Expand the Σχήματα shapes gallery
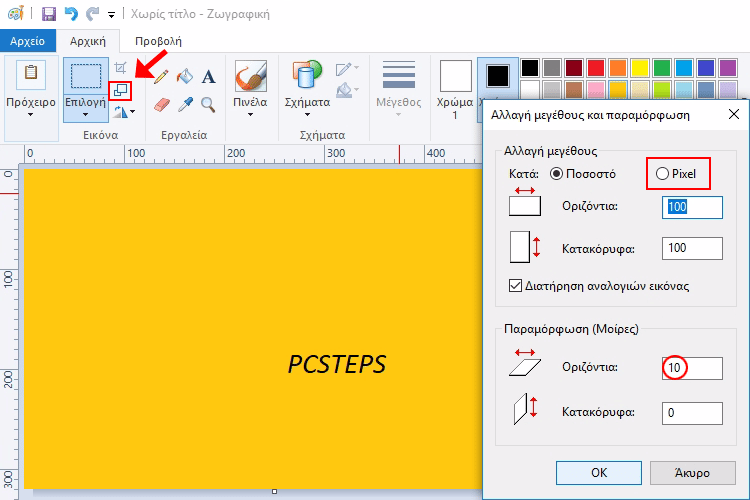 pos(307,114)
